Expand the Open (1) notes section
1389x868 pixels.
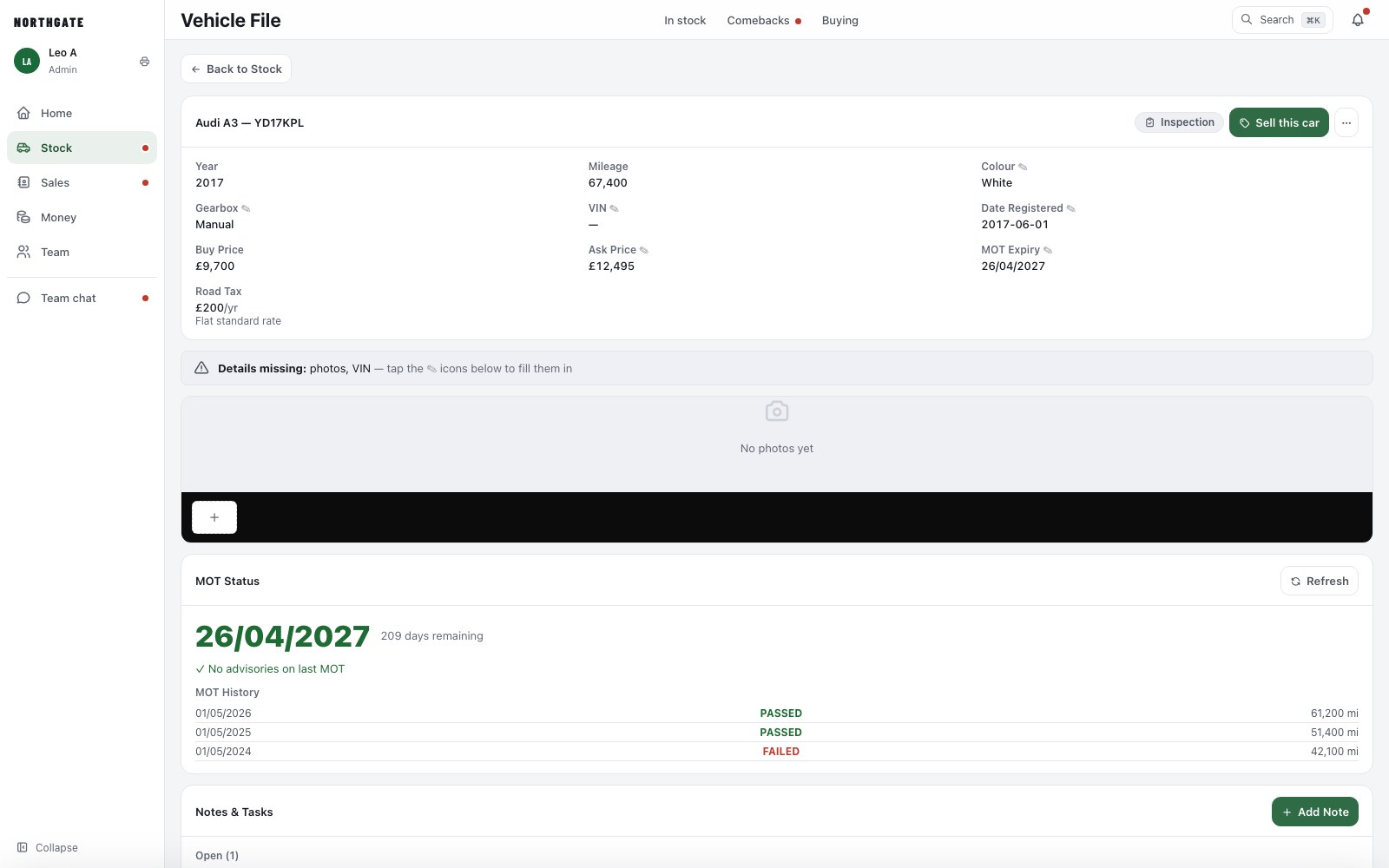click(x=217, y=855)
